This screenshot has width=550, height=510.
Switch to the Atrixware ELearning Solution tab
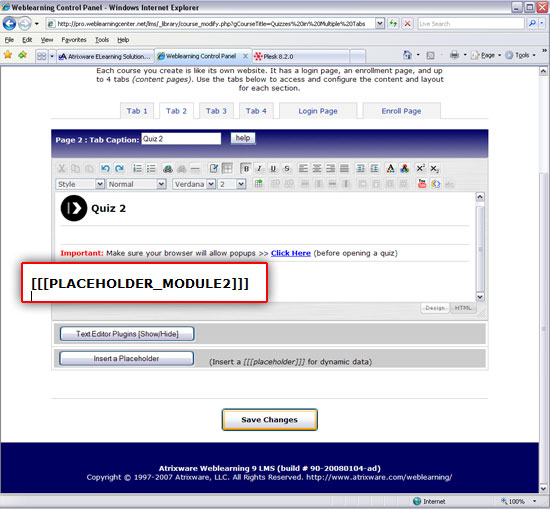pos(105,56)
